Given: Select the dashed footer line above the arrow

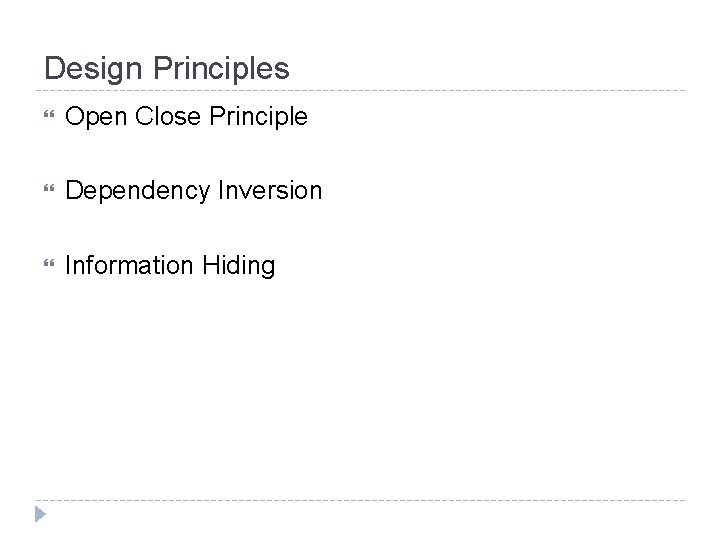Looking at the screenshot, I should click(360, 500).
